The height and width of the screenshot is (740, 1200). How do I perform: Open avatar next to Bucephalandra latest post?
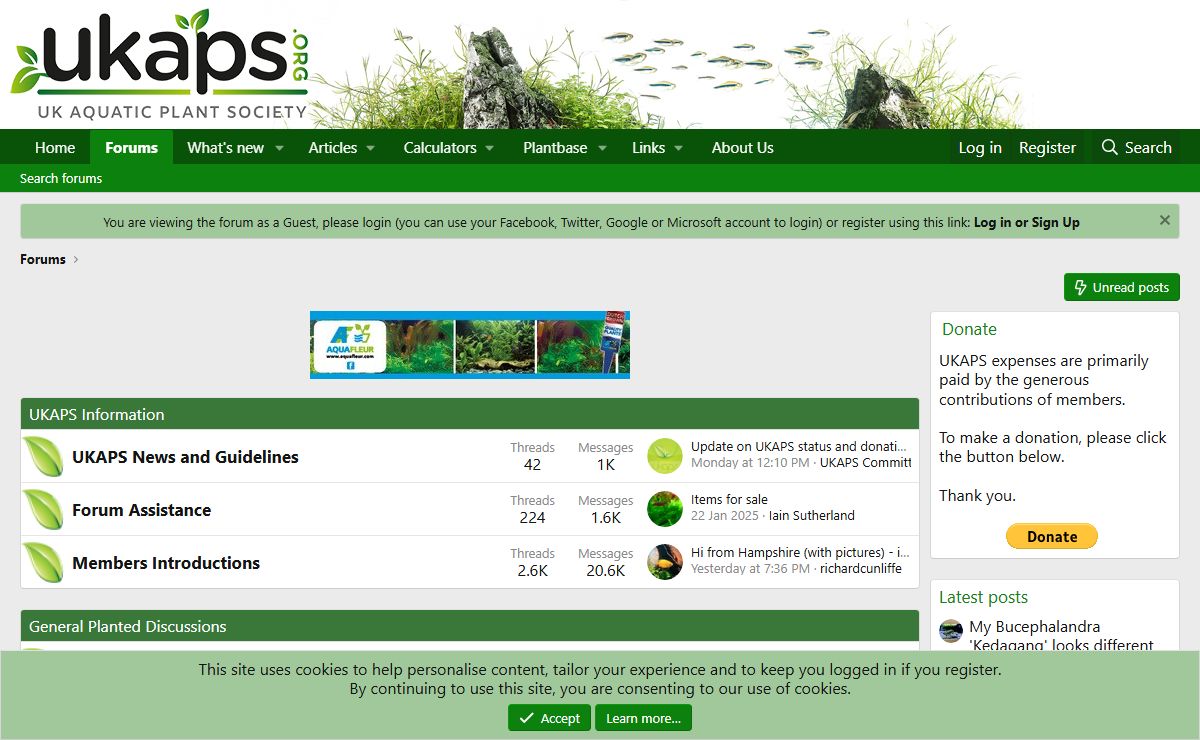951,631
